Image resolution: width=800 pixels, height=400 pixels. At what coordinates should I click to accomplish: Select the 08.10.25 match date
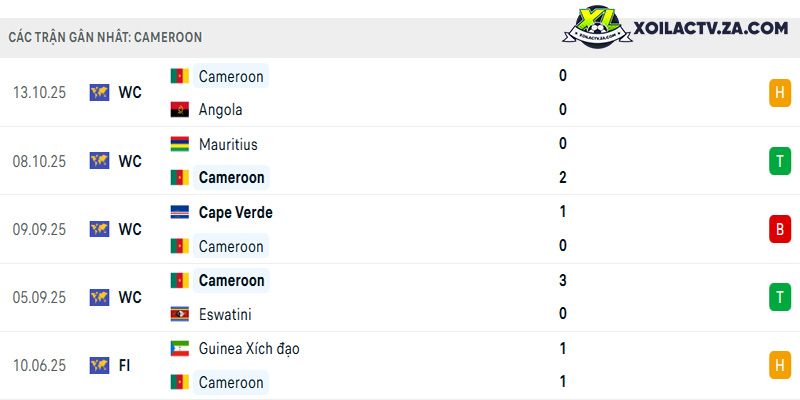pyautogui.click(x=39, y=161)
